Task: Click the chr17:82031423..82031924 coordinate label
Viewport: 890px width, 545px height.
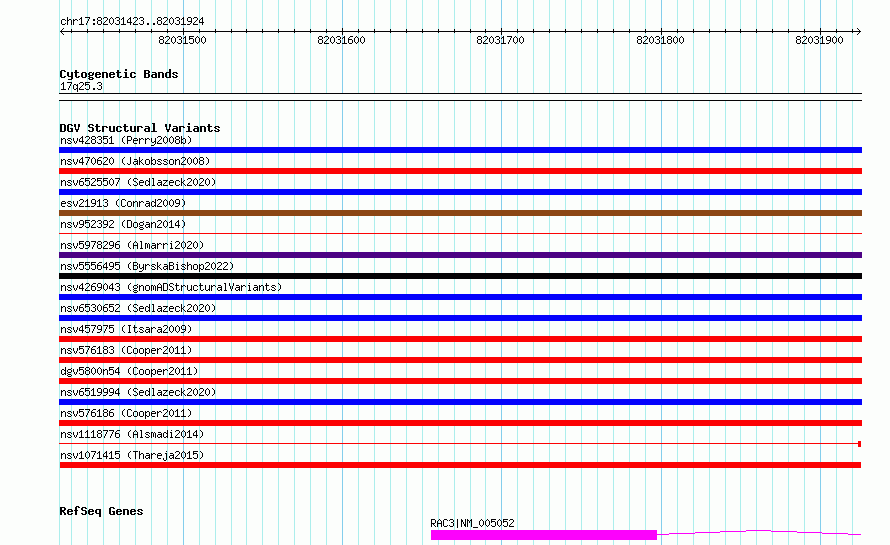Action: pyautogui.click(x=132, y=22)
